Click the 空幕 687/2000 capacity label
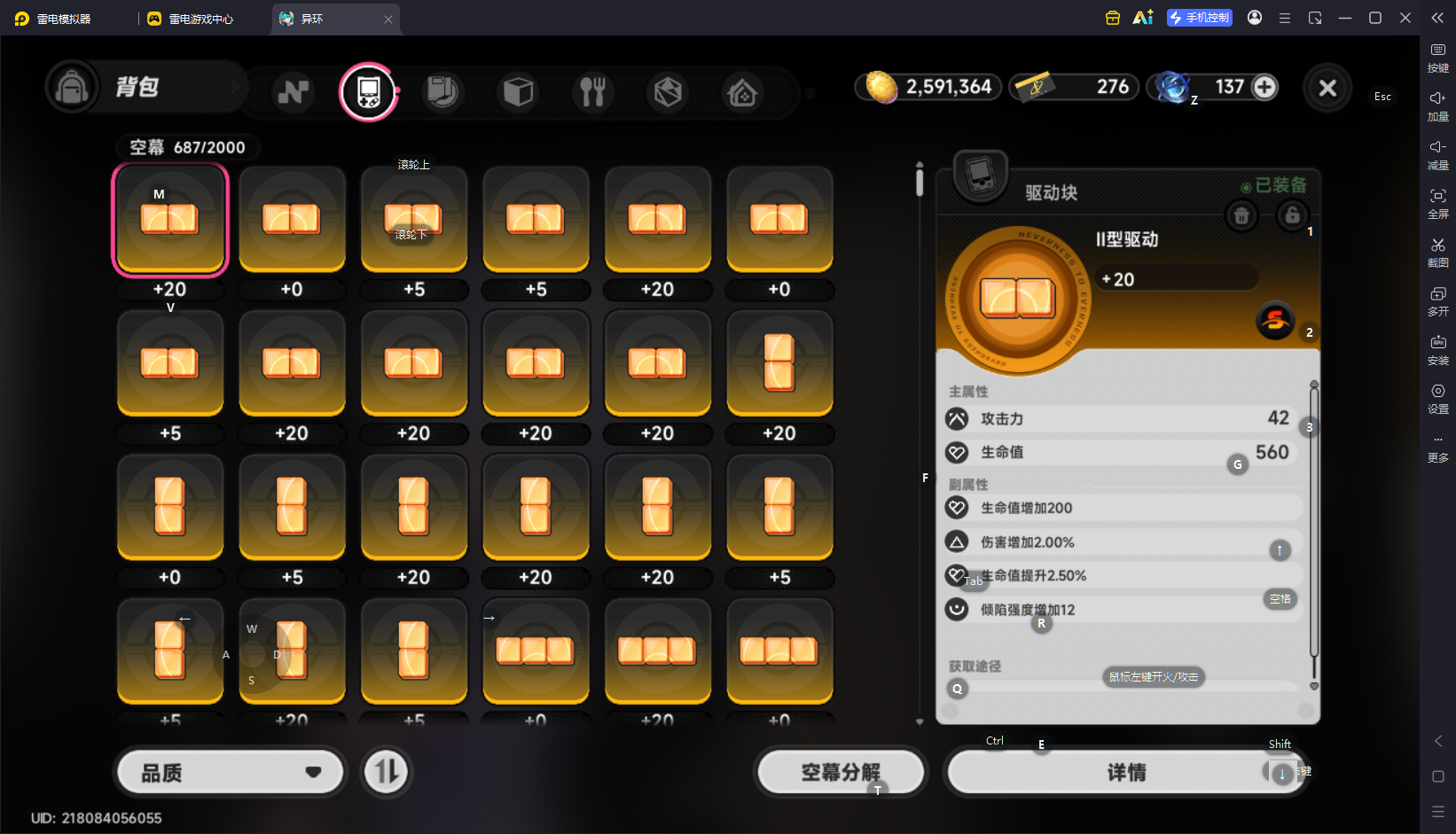Viewport: 1456px width, 834px height. pyautogui.click(x=188, y=147)
